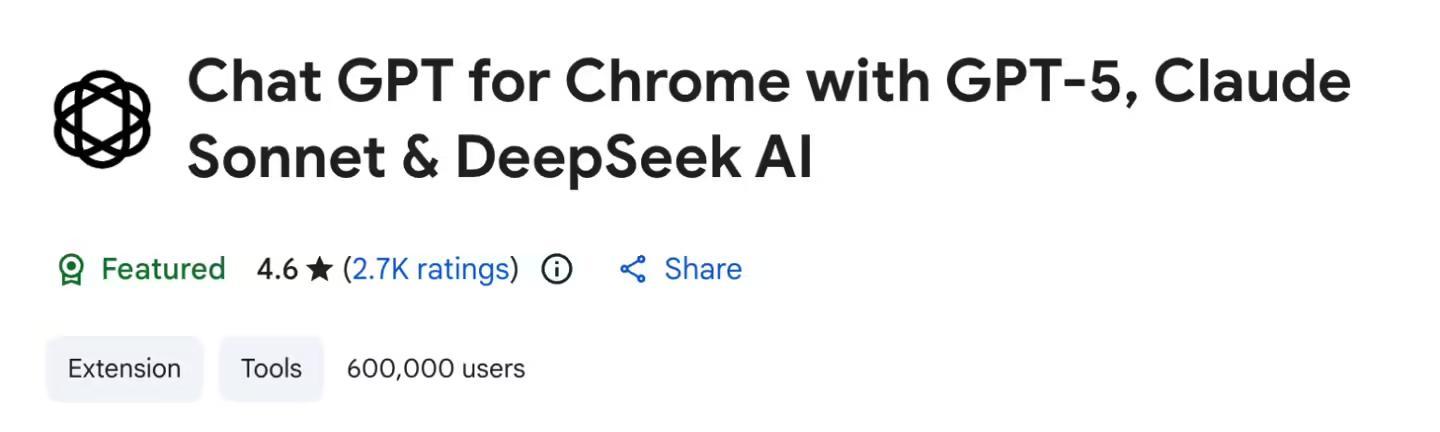1440x432 pixels.
Task: Open the ratings info circle icon
Action: pyautogui.click(x=556, y=269)
